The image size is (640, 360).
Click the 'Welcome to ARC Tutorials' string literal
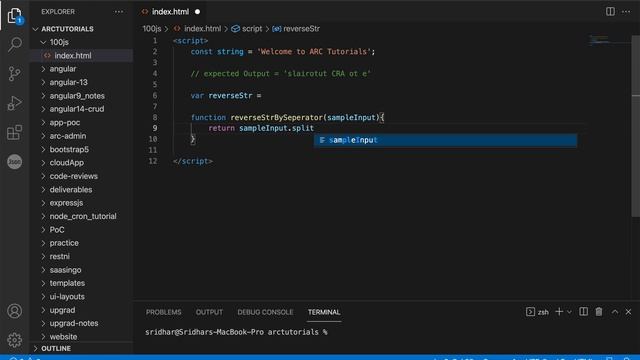(314, 52)
